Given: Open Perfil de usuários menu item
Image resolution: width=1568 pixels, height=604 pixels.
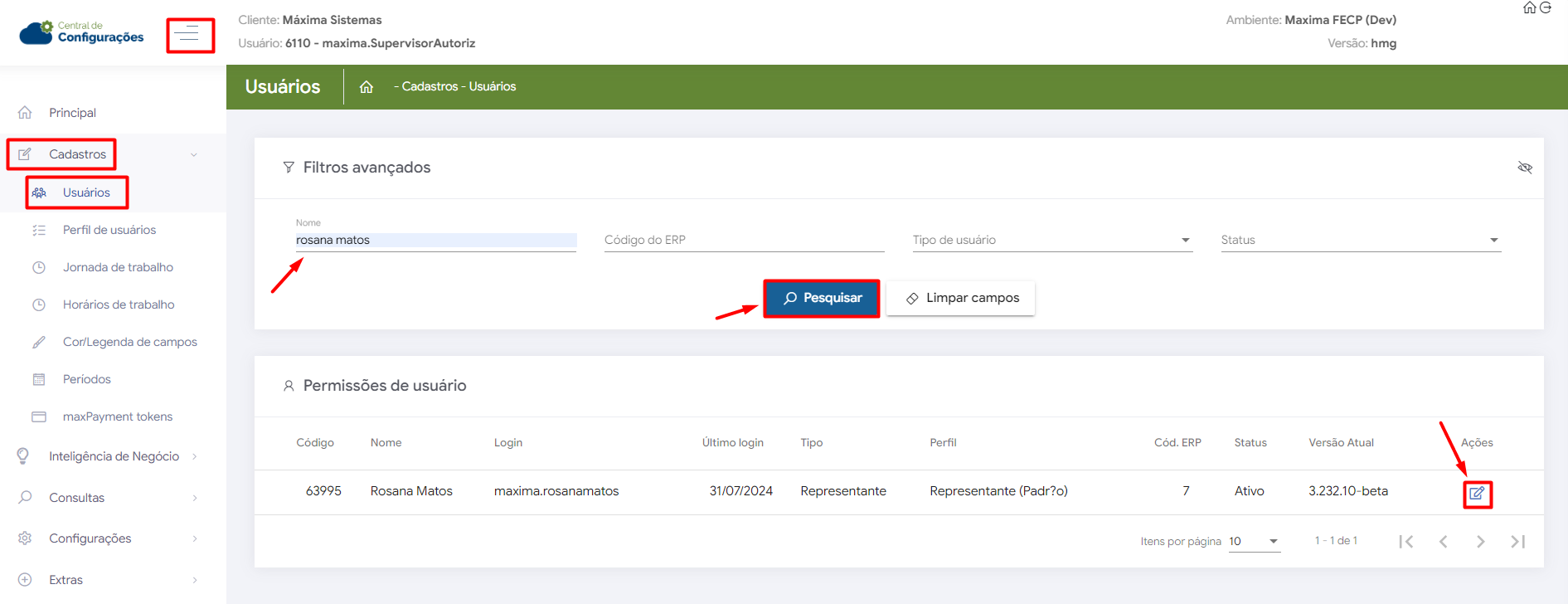Looking at the screenshot, I should coord(109,230).
